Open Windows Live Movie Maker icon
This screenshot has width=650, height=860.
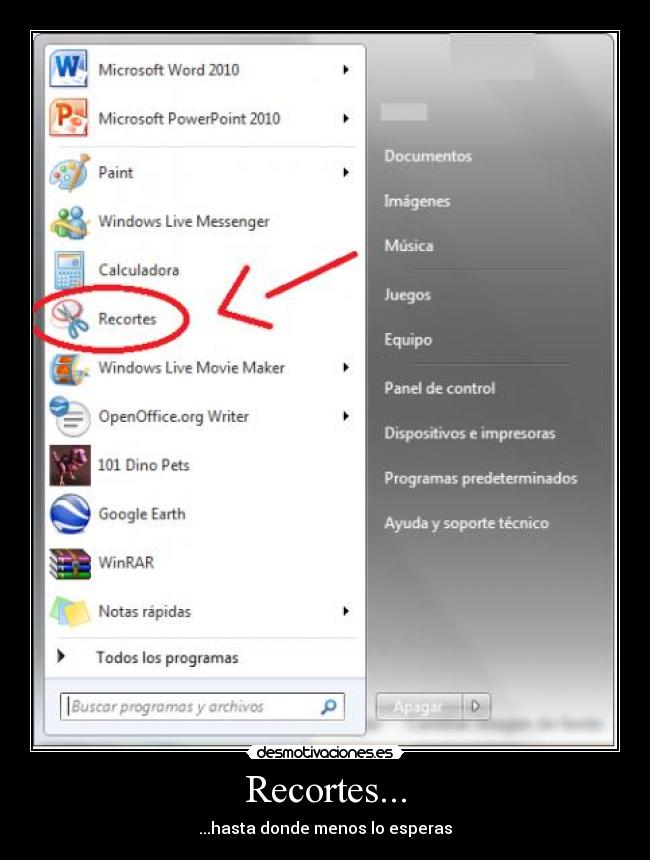tap(69, 368)
